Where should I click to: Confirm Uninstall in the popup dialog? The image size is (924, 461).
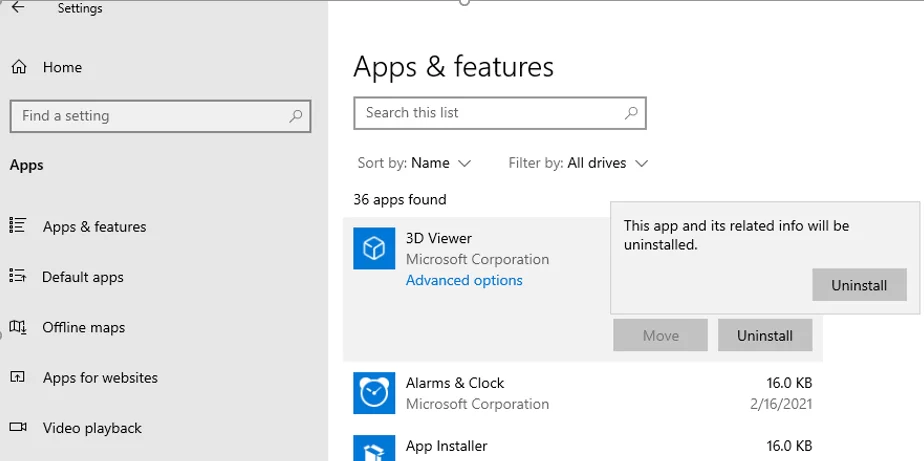(859, 285)
